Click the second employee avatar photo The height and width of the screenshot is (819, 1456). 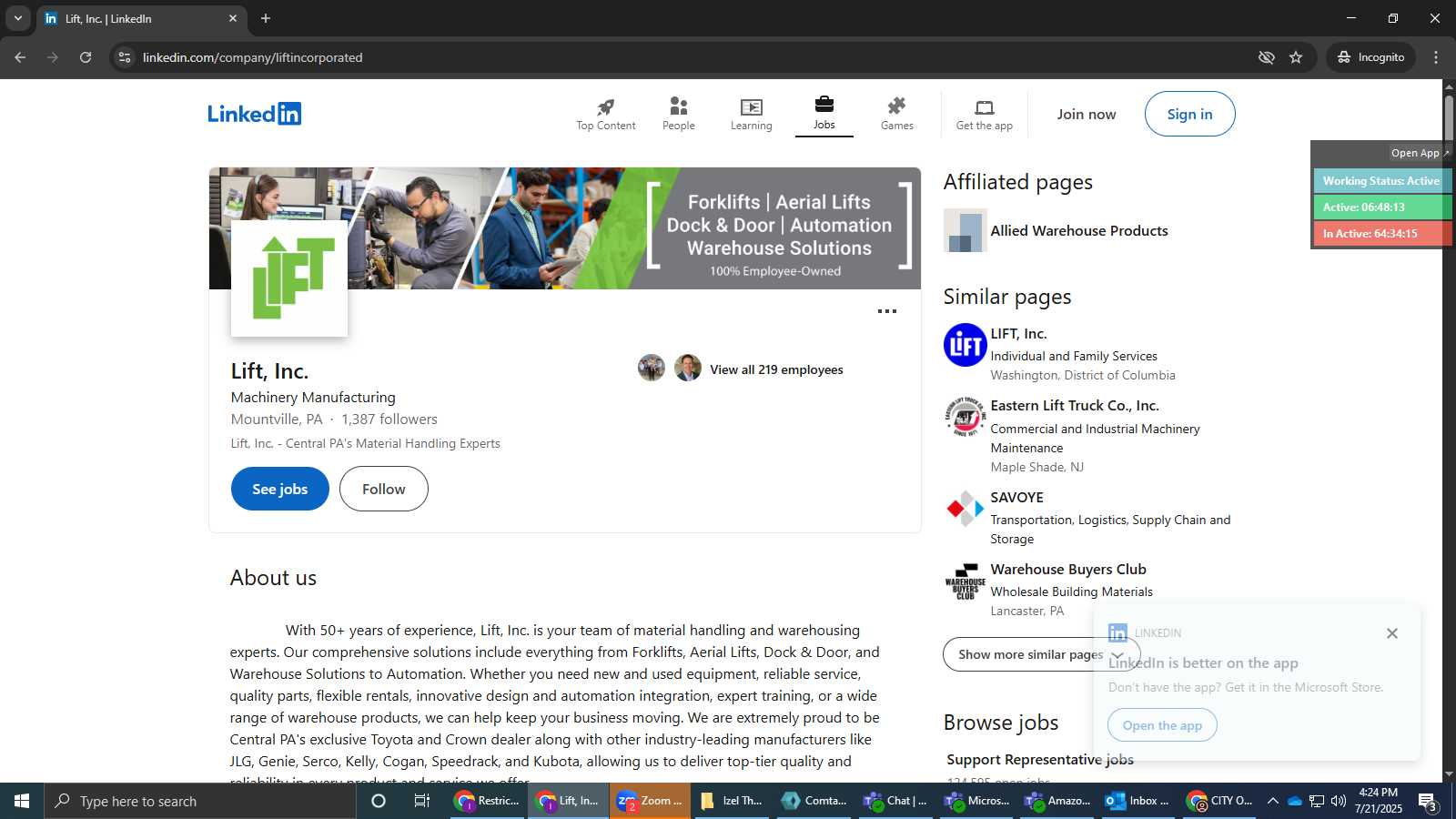(x=688, y=368)
